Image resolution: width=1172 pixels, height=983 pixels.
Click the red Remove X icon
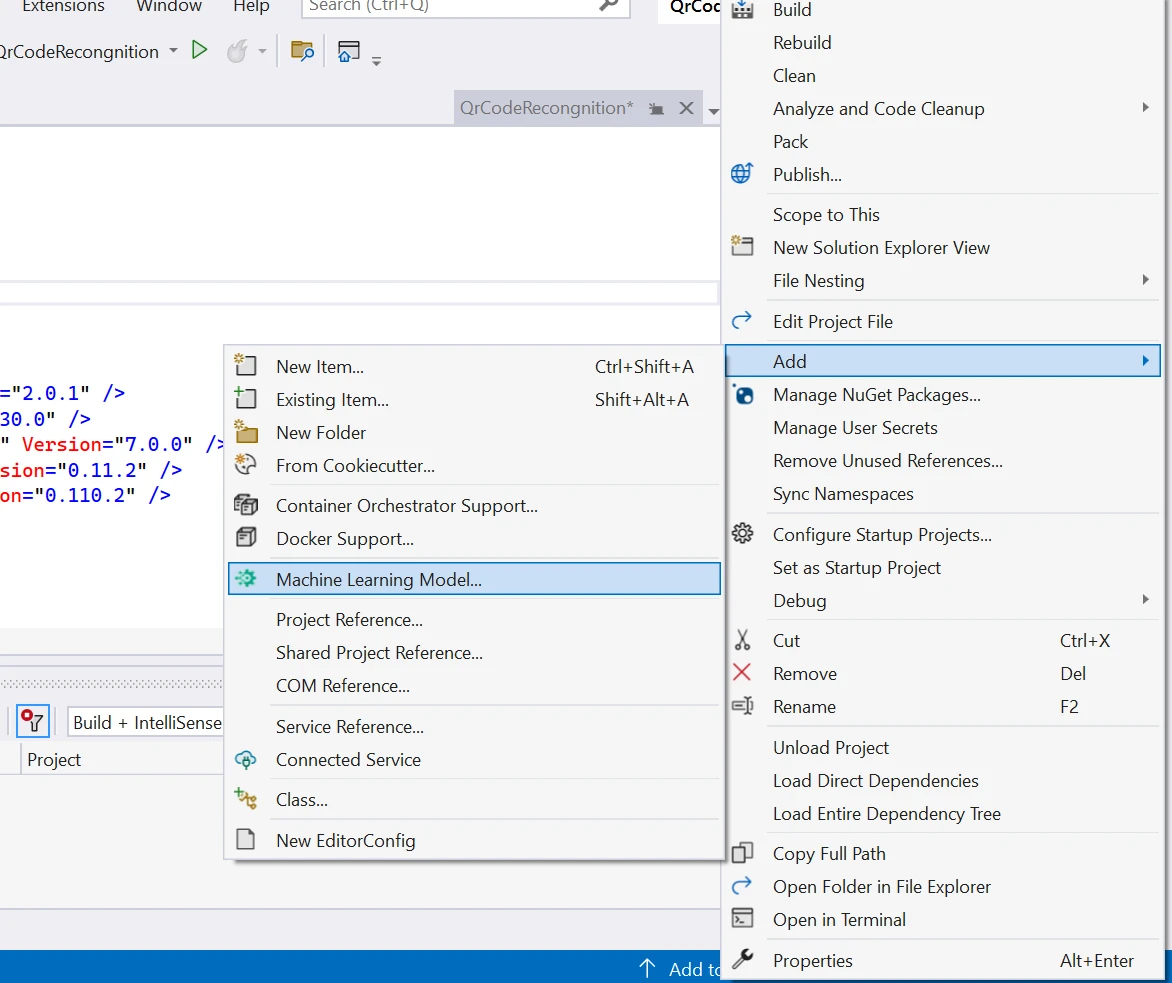[x=742, y=673]
